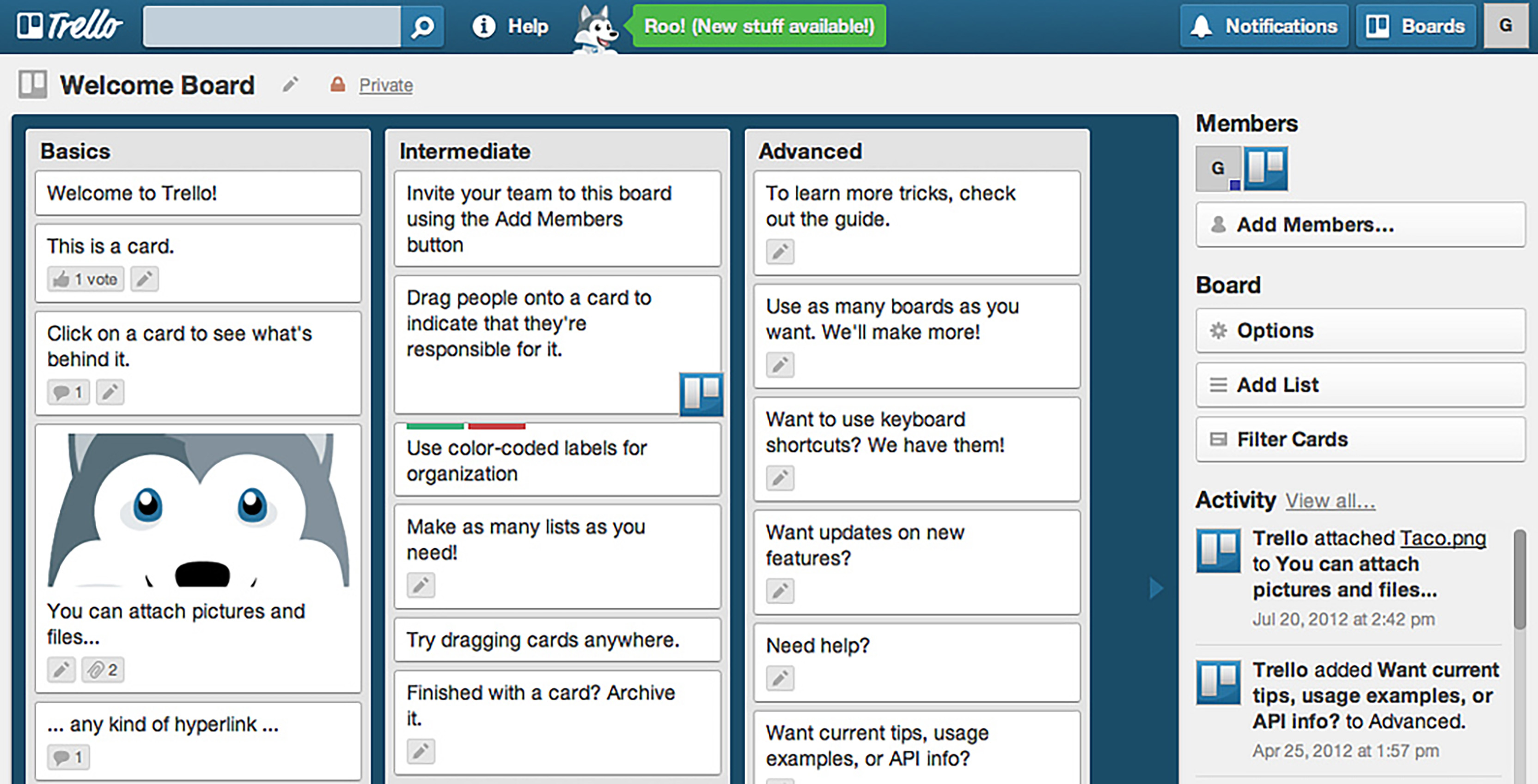Edit board name via pencil icon
Image resolution: width=1538 pixels, height=784 pixels.
[x=291, y=84]
